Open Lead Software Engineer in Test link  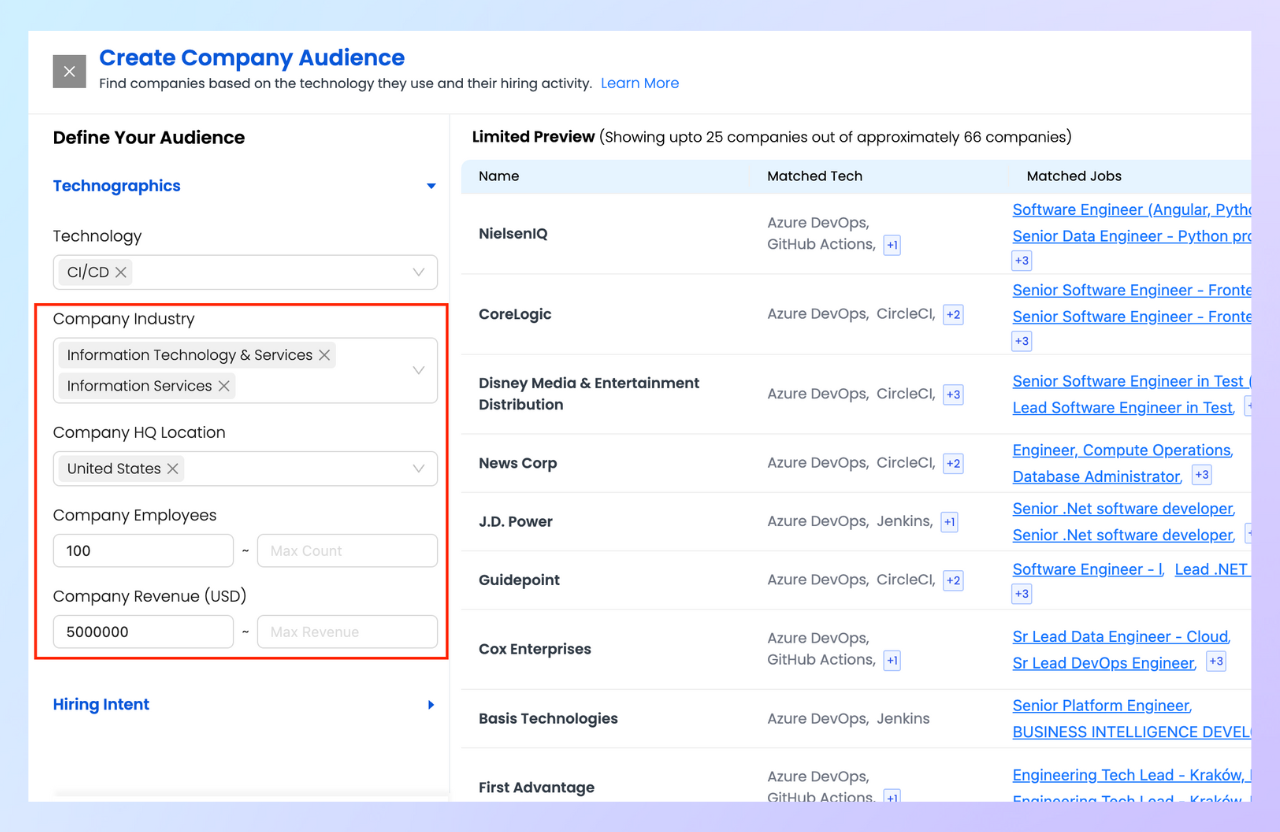tap(1123, 408)
